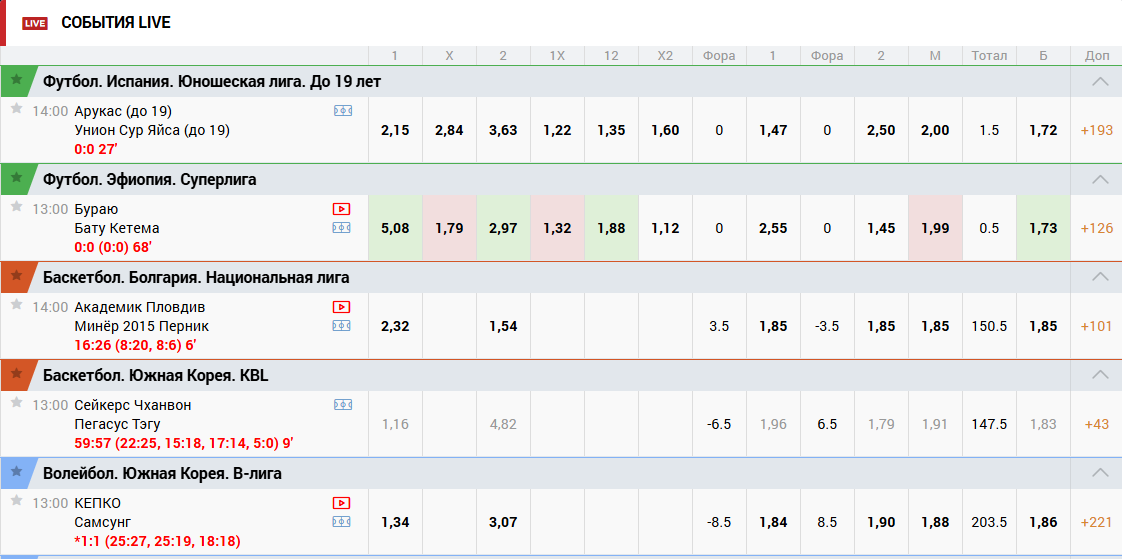Click the СОБЫТИЯ LIVE header
The image size is (1122, 559).
(116, 22)
